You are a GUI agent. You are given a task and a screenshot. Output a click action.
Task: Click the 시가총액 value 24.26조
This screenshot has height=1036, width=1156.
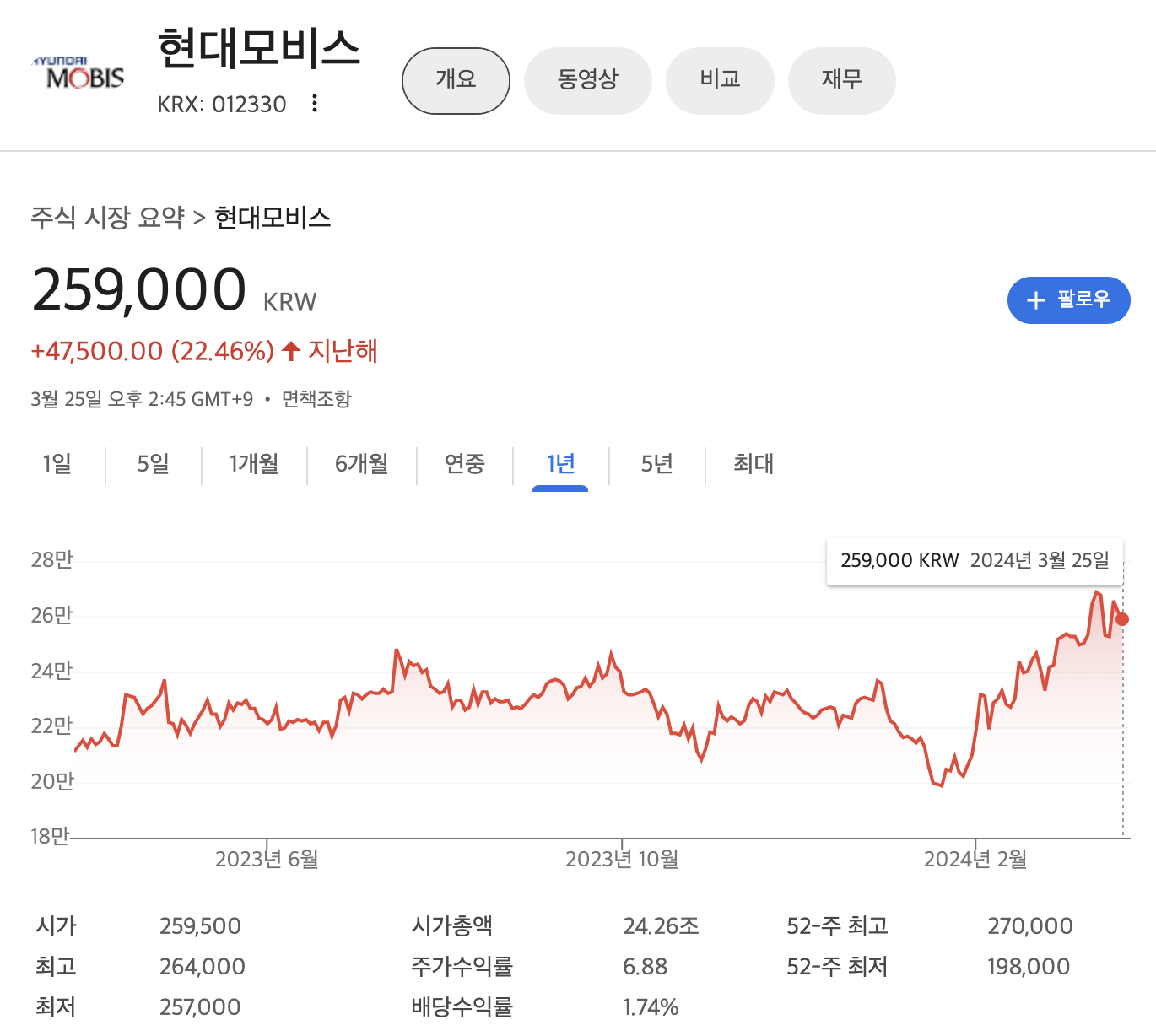(x=662, y=926)
